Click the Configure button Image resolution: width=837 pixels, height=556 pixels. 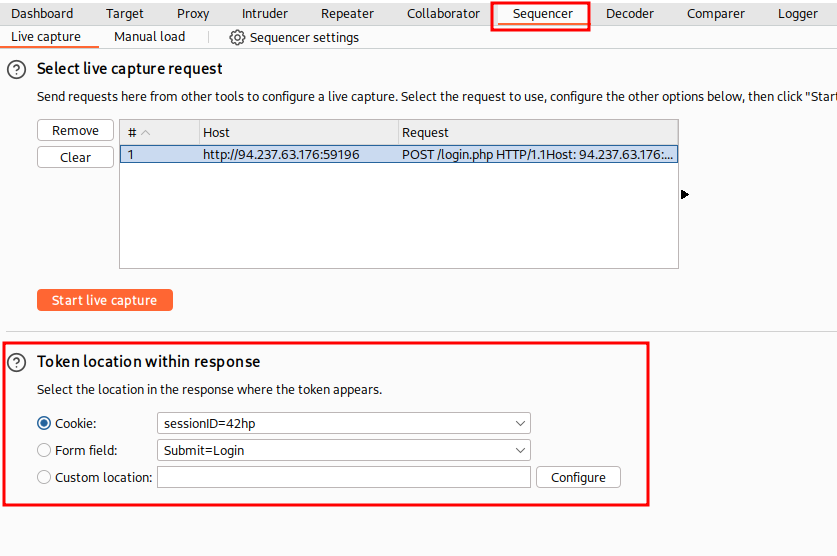tap(578, 478)
